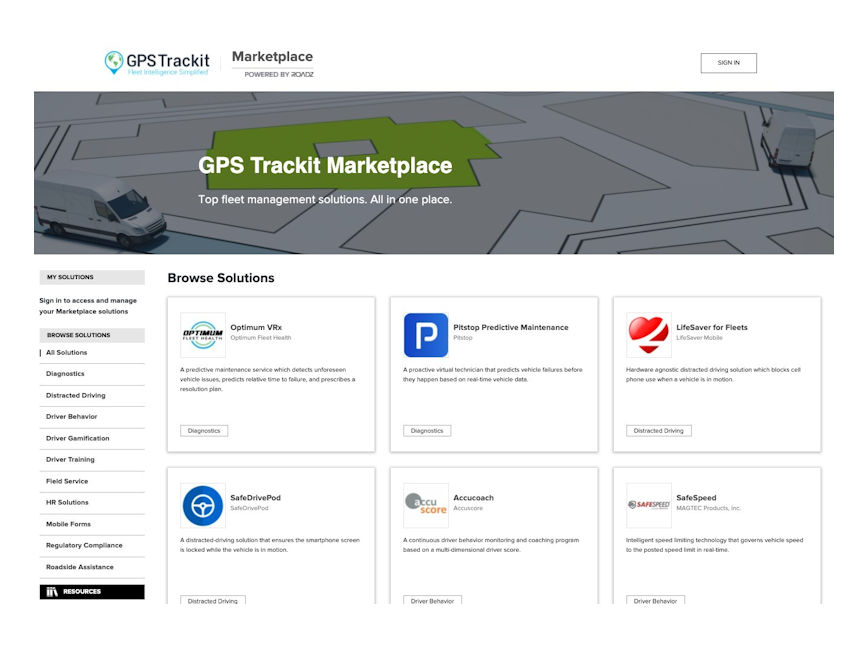
Task: Click 'POWERED BY ROADZ' text
Action: pos(279,74)
